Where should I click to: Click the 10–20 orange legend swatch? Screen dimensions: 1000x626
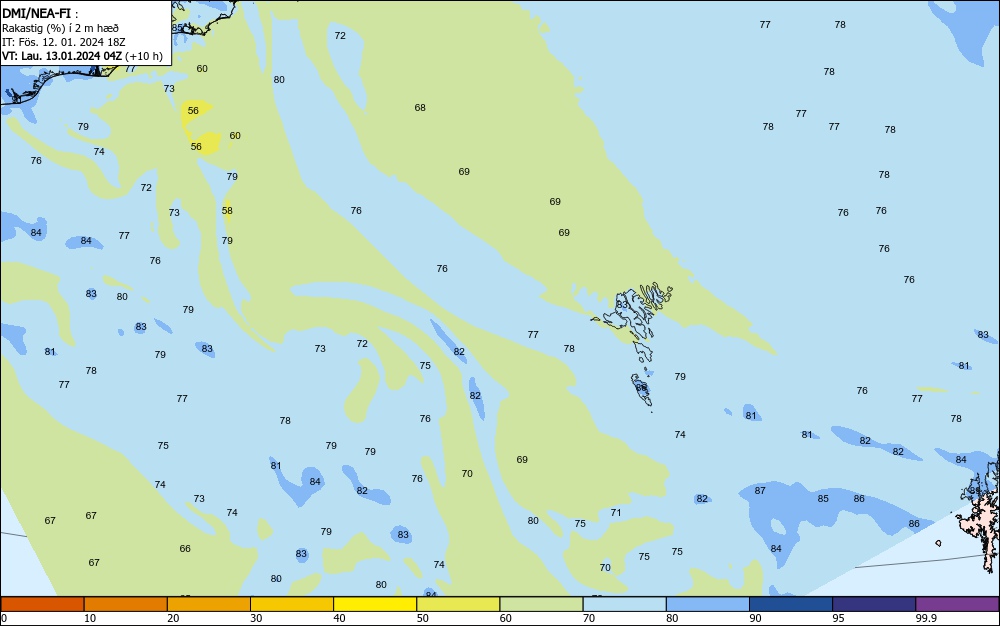126,604
